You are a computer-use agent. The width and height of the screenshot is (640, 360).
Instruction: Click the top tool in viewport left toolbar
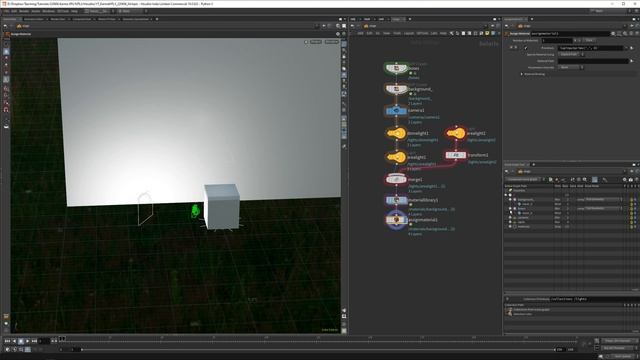(x=6, y=44)
